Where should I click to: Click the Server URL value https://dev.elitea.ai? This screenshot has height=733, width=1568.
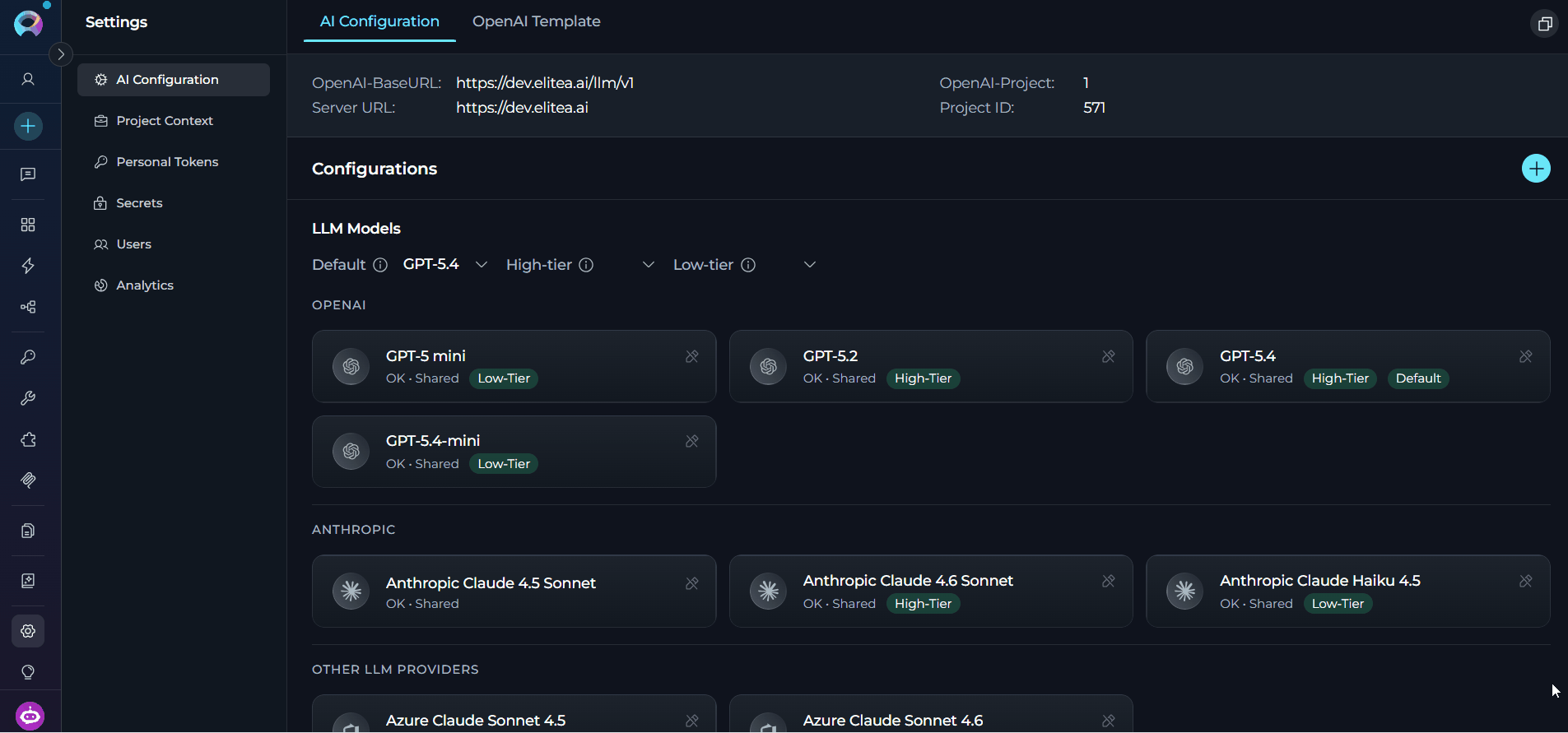[x=522, y=108]
